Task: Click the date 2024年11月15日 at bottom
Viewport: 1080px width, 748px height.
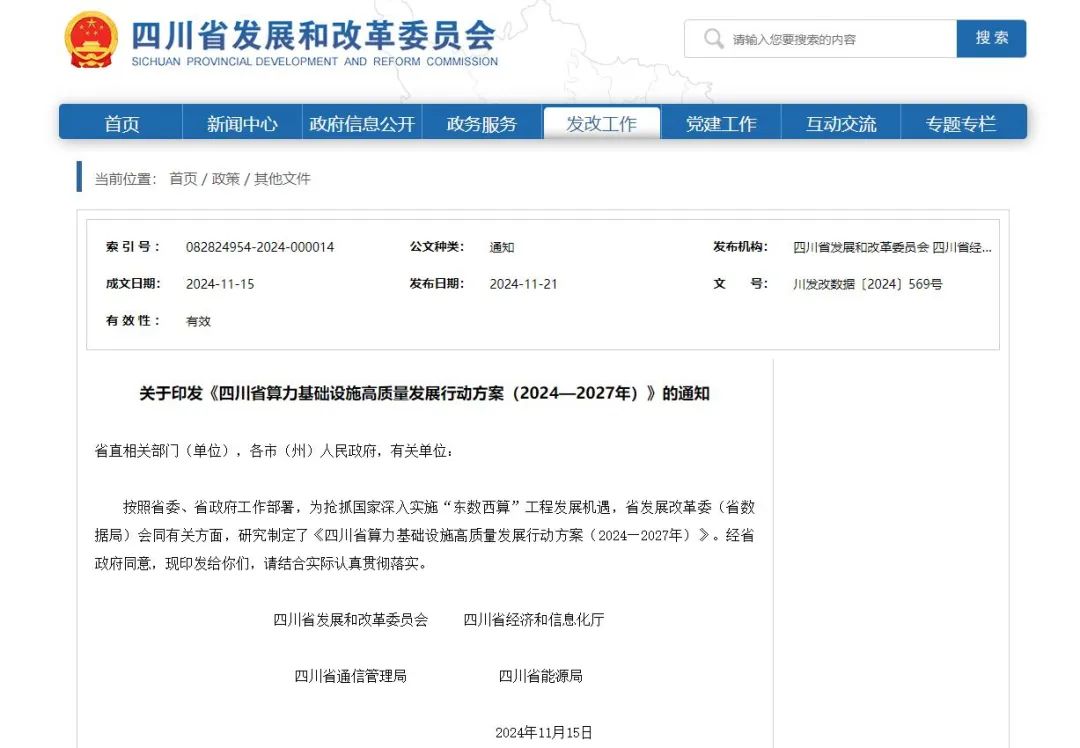Action: [x=543, y=733]
